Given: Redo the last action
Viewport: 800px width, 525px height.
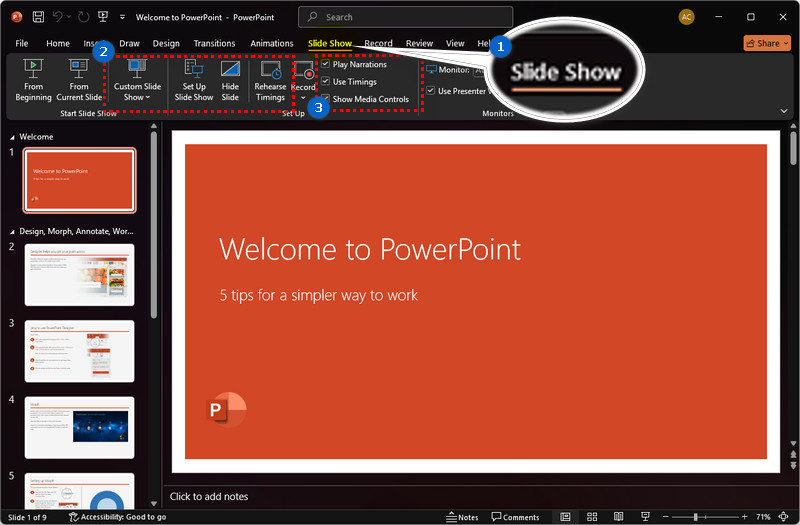Looking at the screenshot, I should [84, 17].
